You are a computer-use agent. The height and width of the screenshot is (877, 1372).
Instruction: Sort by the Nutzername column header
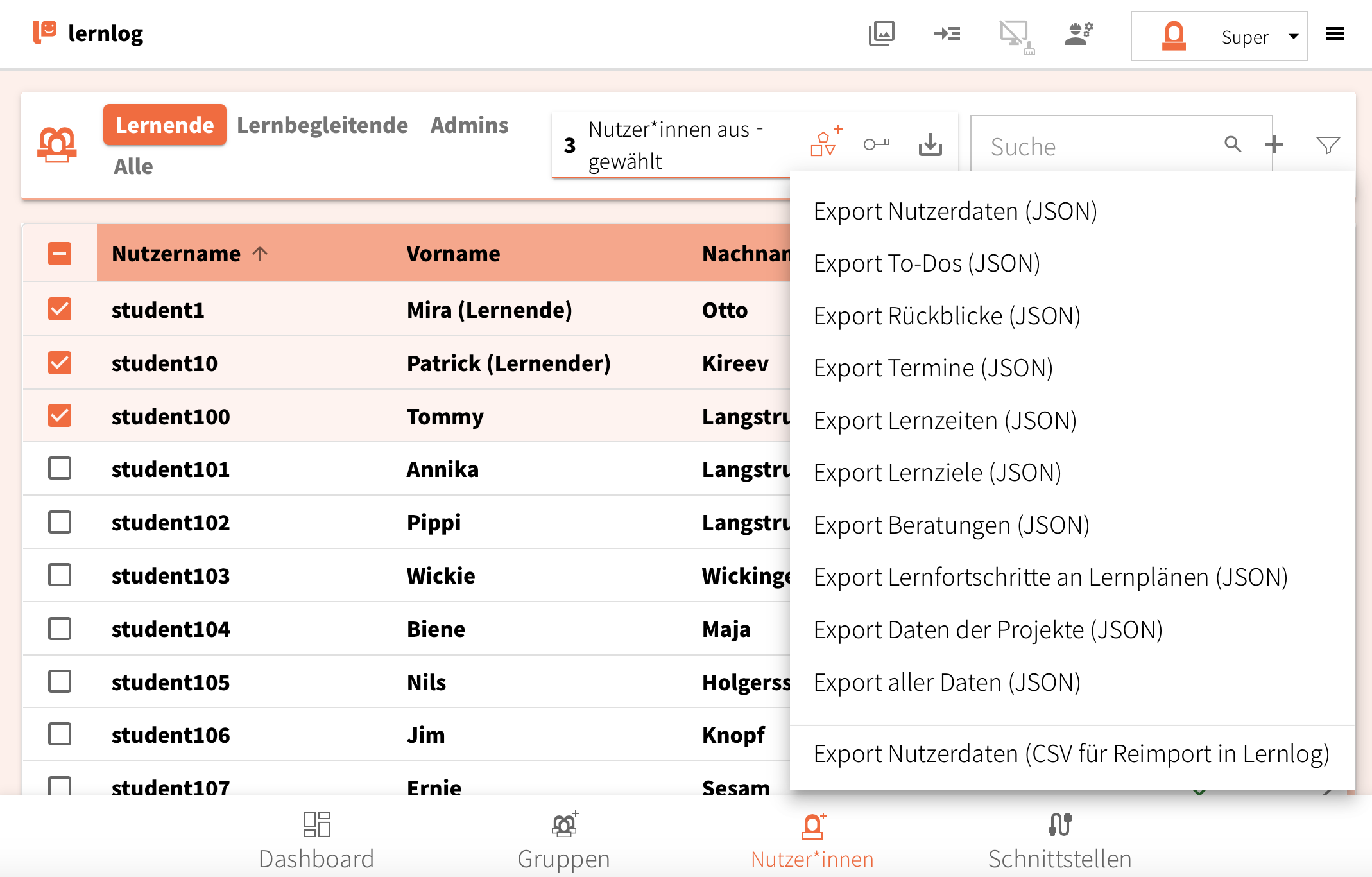click(176, 254)
